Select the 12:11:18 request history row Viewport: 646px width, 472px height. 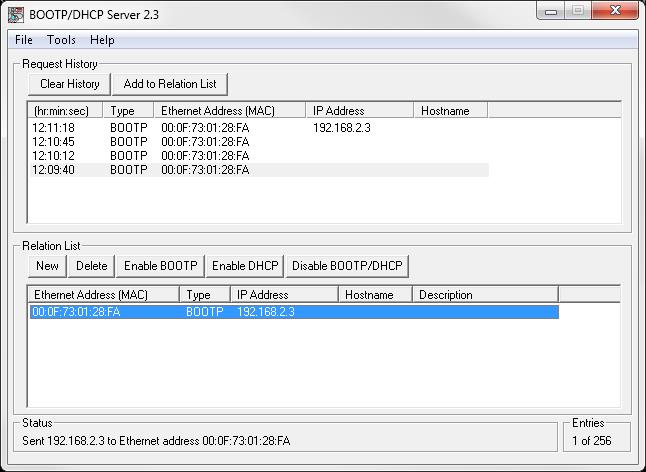259,128
